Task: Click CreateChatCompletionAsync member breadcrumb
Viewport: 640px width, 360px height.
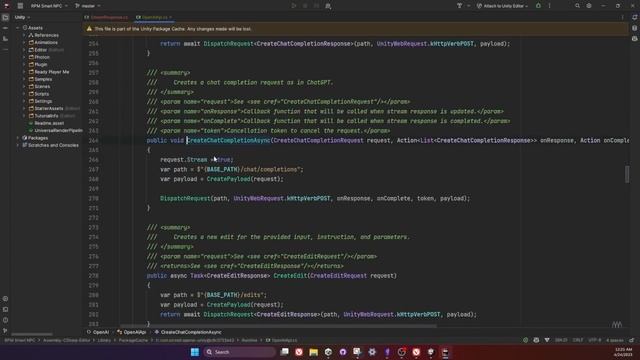Action: click(x=188, y=332)
